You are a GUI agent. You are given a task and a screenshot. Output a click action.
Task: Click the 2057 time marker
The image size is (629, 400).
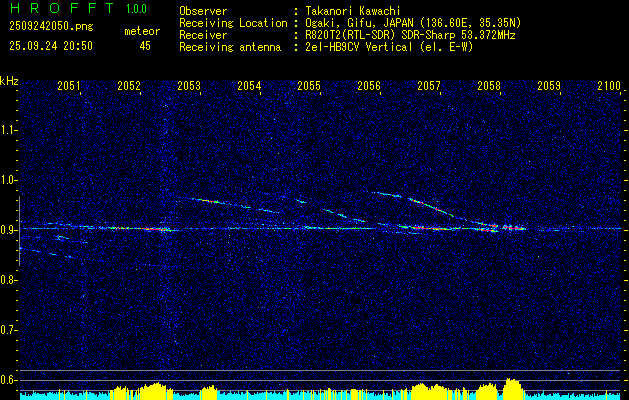click(x=429, y=86)
